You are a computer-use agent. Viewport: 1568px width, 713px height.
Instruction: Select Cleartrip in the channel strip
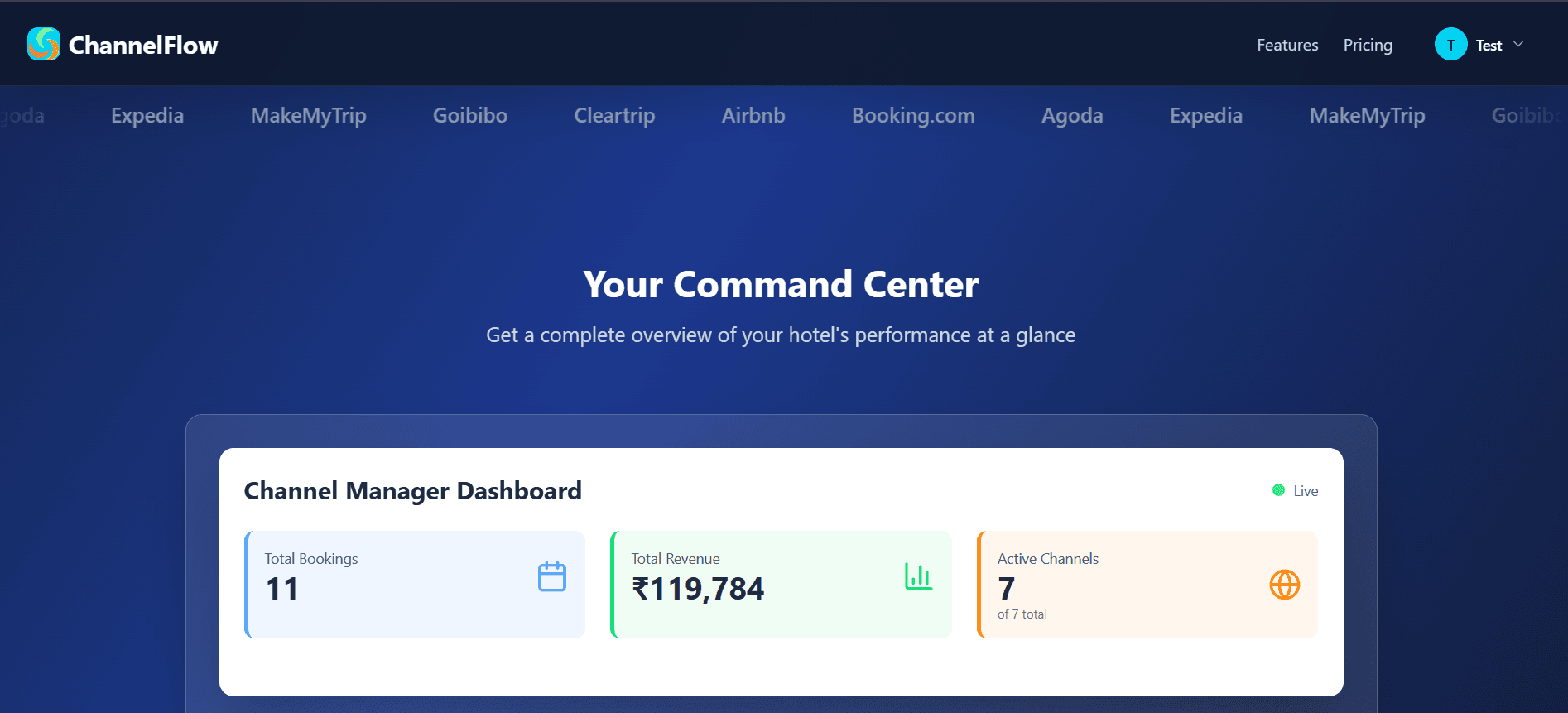pos(614,116)
